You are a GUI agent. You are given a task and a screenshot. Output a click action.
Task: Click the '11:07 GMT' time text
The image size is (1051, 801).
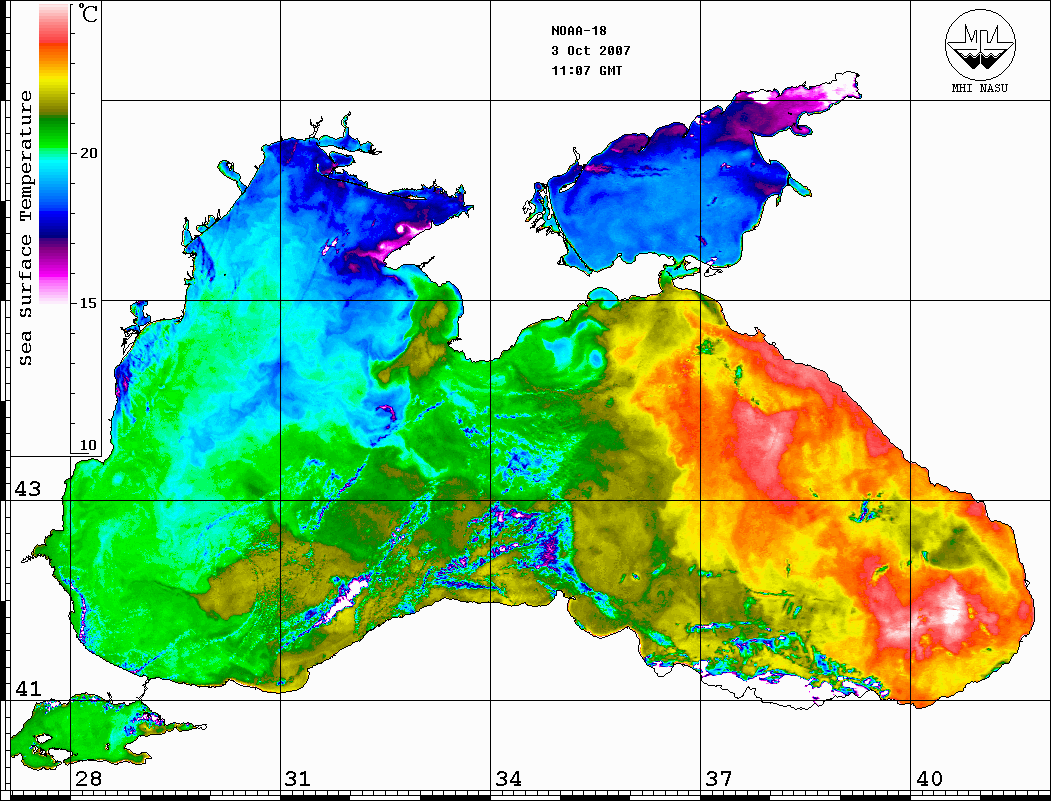[586, 70]
